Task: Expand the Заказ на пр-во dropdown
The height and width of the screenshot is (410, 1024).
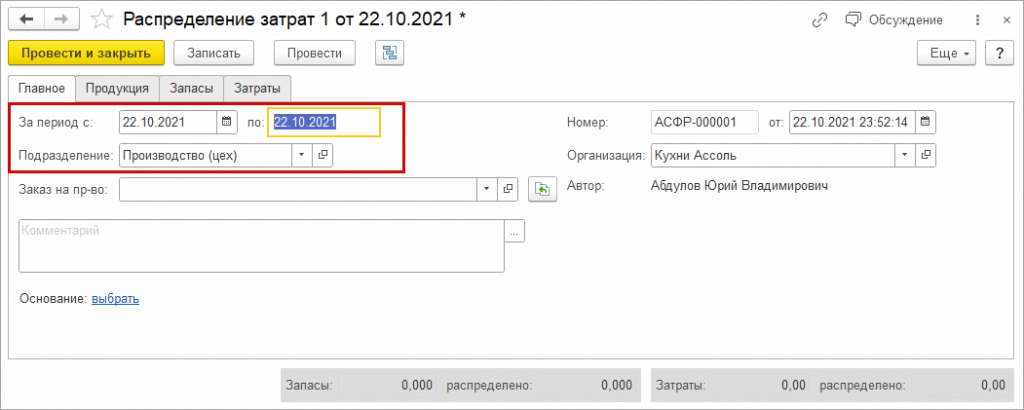Action: (x=486, y=189)
